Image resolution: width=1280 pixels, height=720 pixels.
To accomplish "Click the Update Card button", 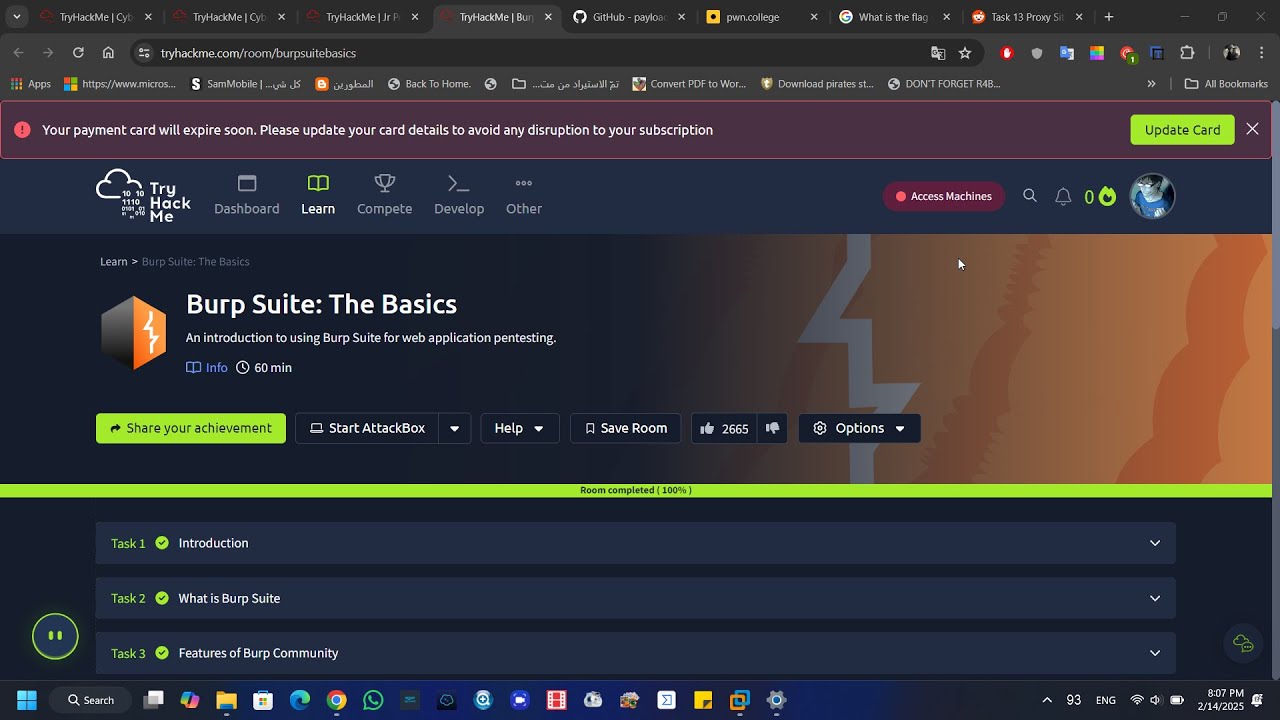I will click(x=1182, y=130).
